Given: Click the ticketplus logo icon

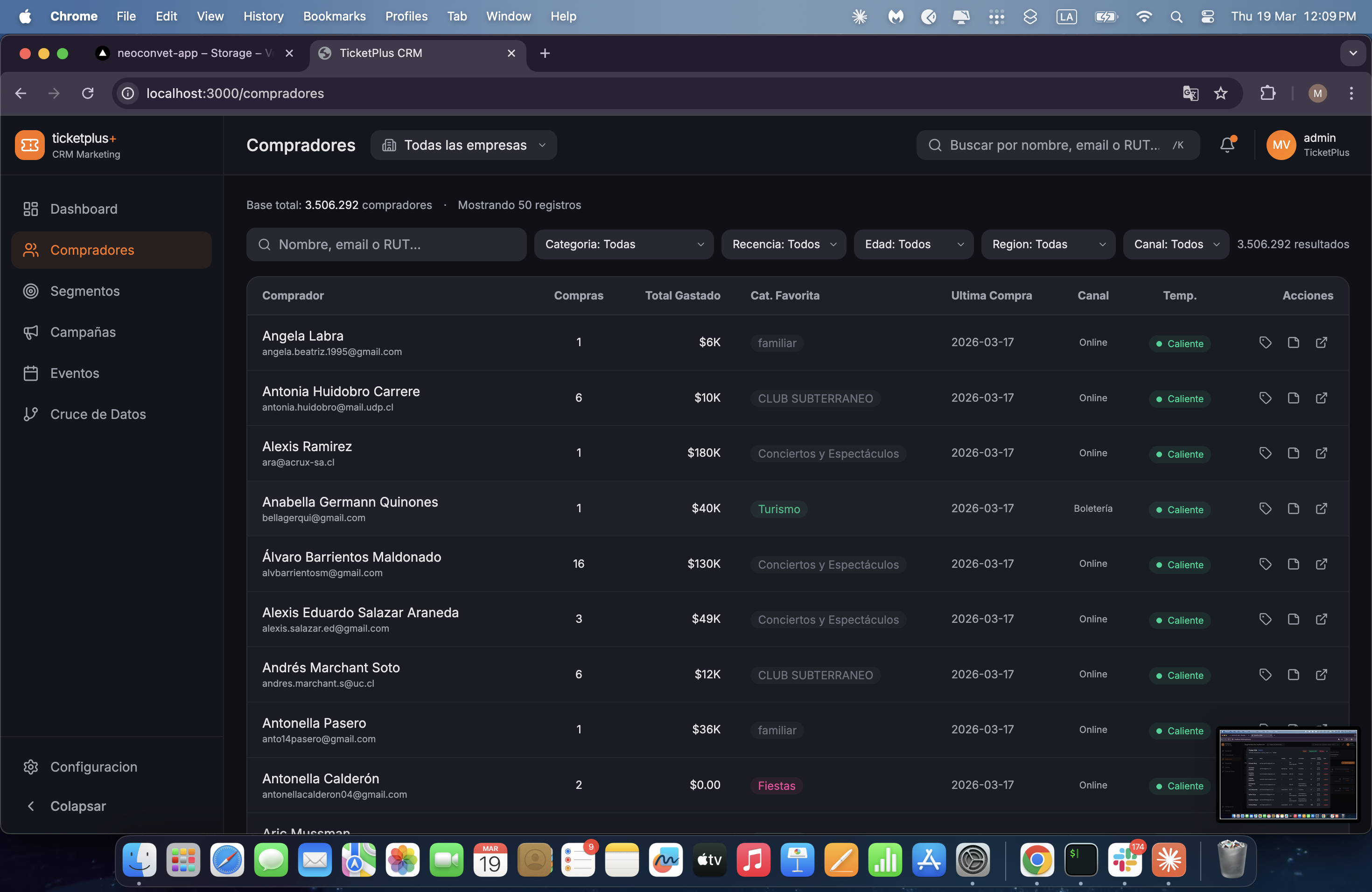Looking at the screenshot, I should point(29,145).
